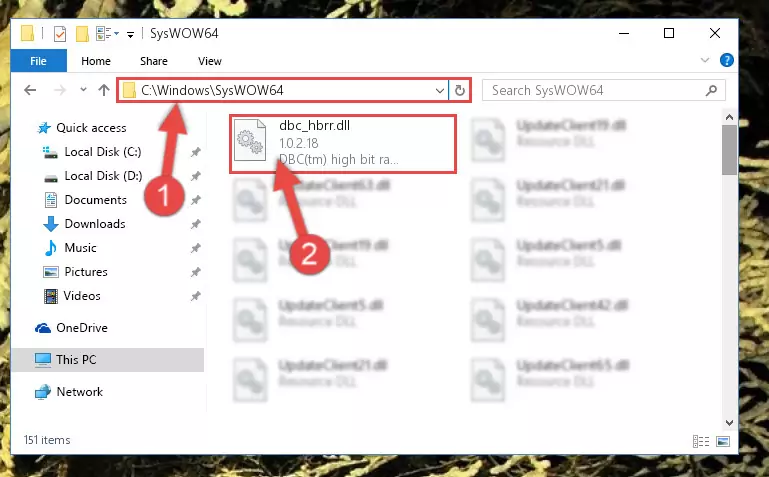Expand the recent locations dropdown
This screenshot has width=769, height=477.
click(83, 90)
